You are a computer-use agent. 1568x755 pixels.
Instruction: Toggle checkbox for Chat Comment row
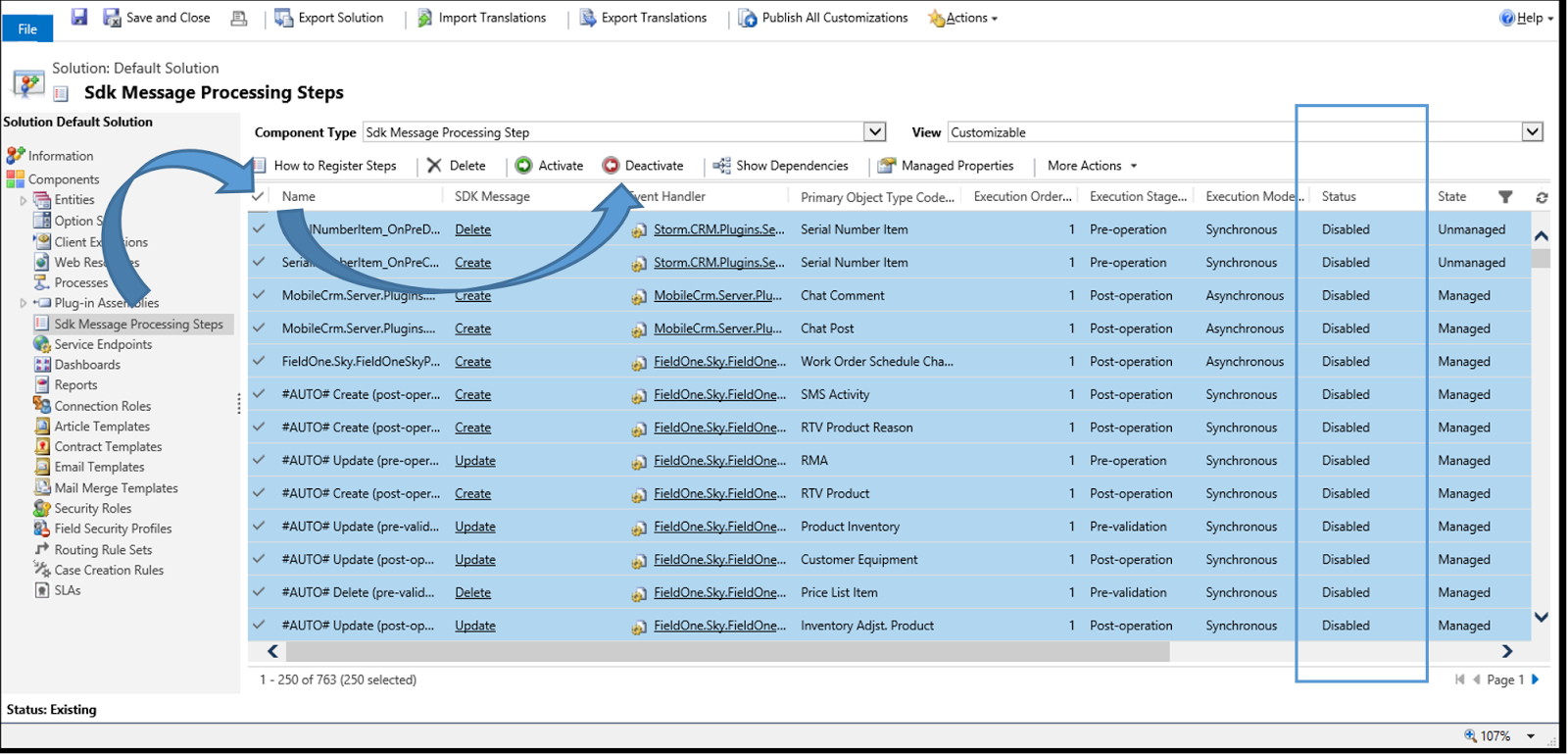(259, 294)
